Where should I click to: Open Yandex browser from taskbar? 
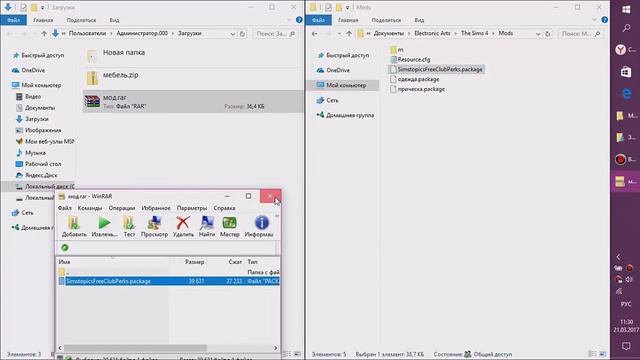pyautogui.click(x=621, y=50)
